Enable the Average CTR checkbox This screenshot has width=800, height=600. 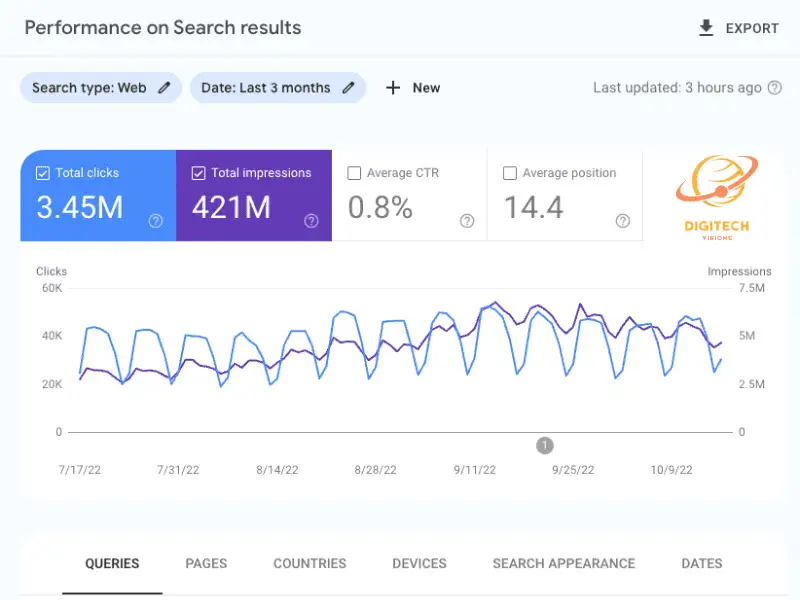click(354, 173)
